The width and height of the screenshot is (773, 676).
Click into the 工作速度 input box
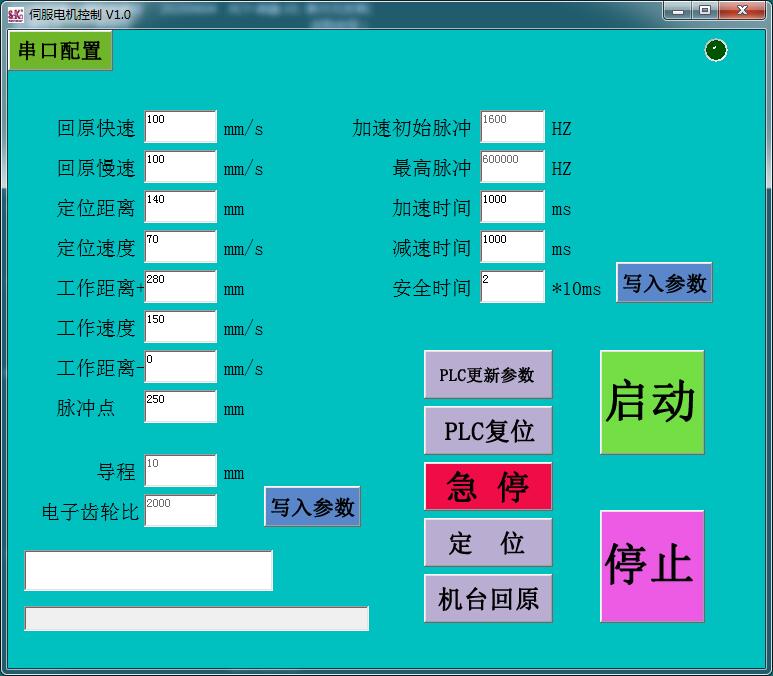pyautogui.click(x=180, y=327)
